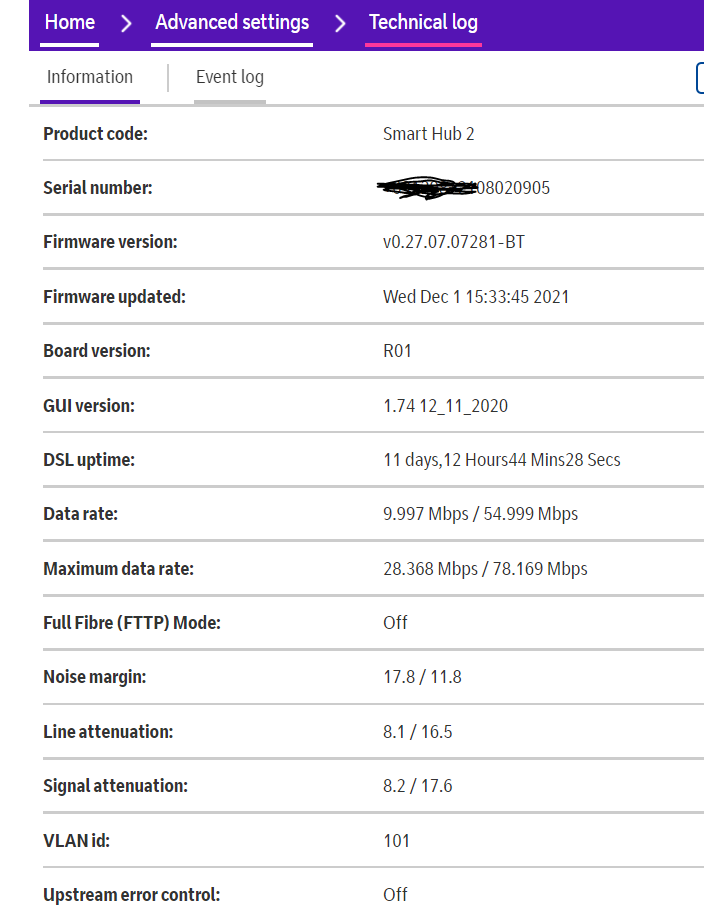Select the Information tab

coord(90,78)
